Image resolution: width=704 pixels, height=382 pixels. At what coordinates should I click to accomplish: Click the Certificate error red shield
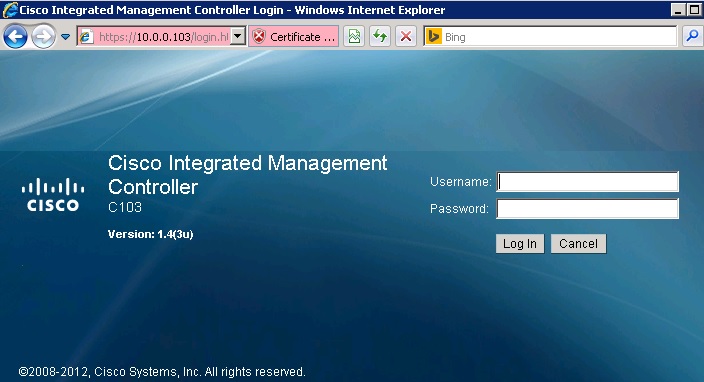pyautogui.click(x=259, y=36)
